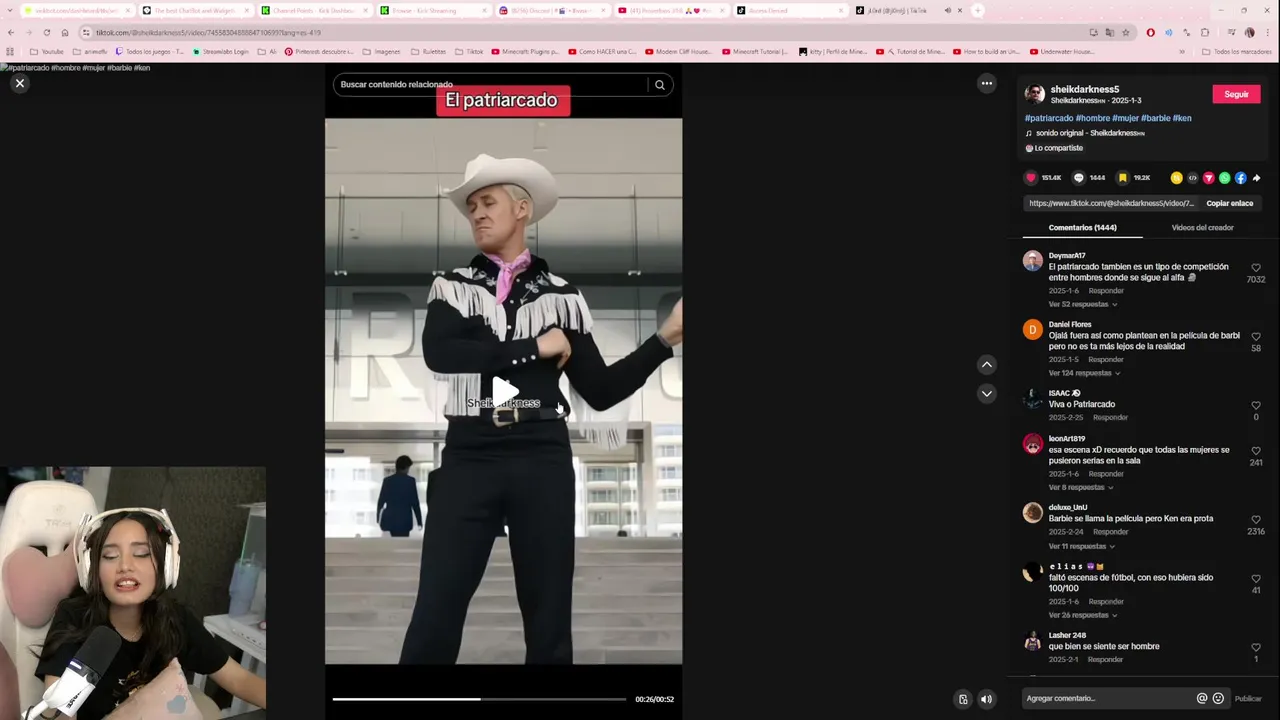Reload the page with browser refresh button
Screen dimensions: 1280x720
click(46, 33)
